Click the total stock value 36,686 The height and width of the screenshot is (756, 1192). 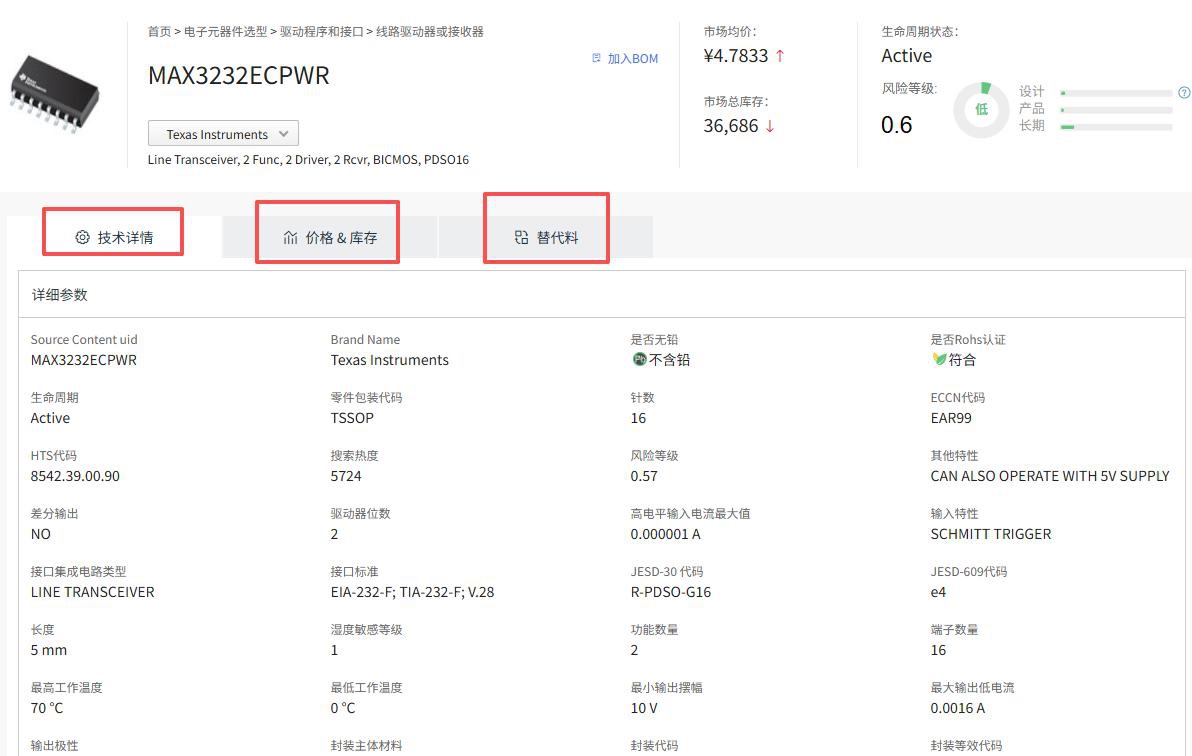pyautogui.click(x=731, y=125)
